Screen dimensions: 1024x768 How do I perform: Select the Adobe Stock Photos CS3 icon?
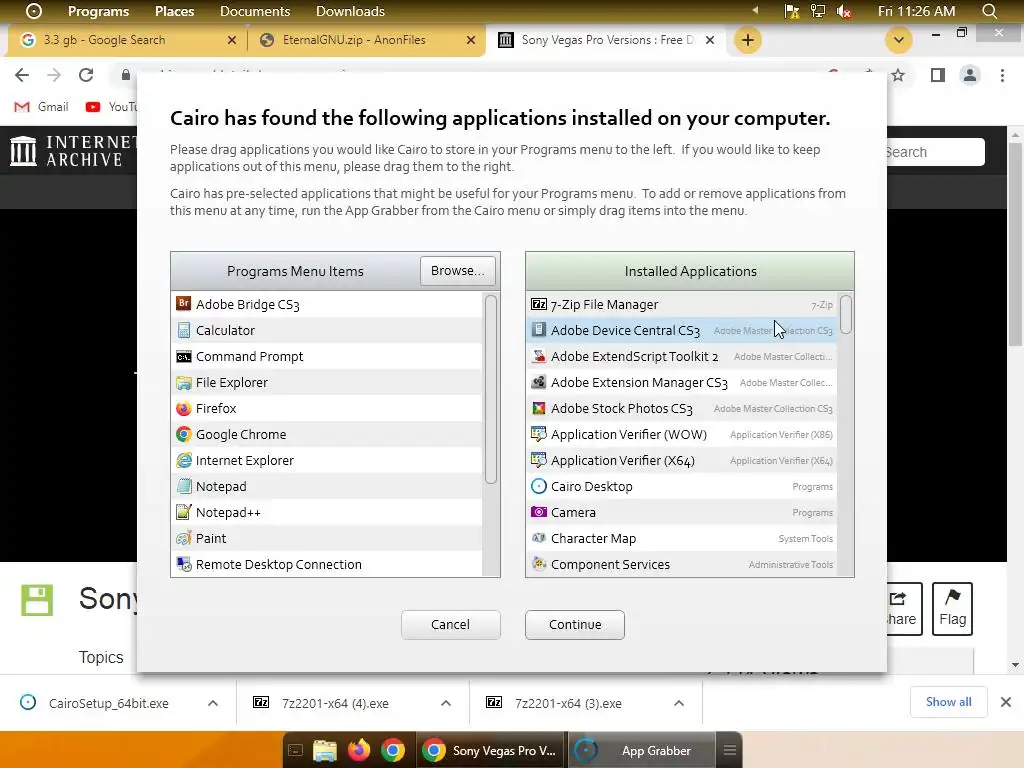pyautogui.click(x=539, y=408)
